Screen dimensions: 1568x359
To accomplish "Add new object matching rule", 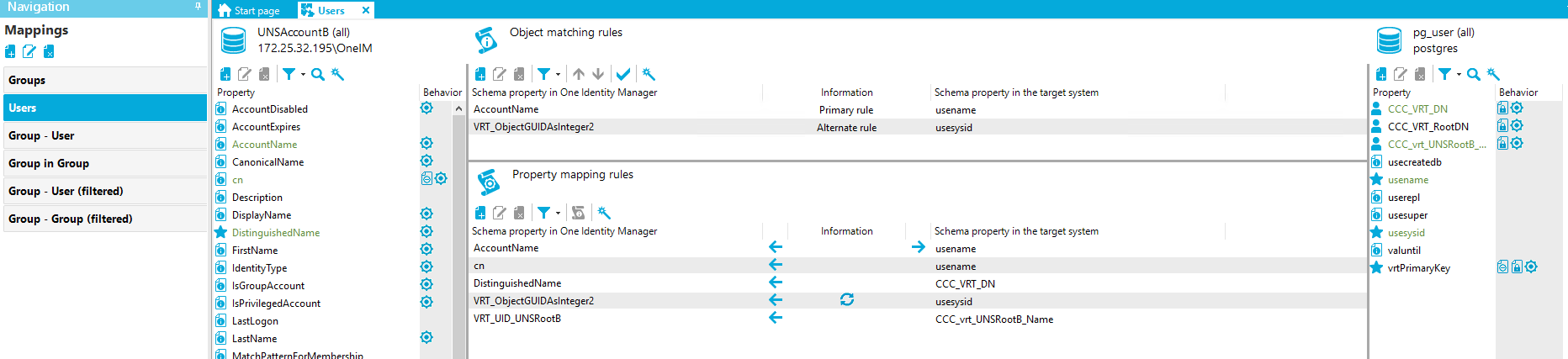I will click(480, 75).
